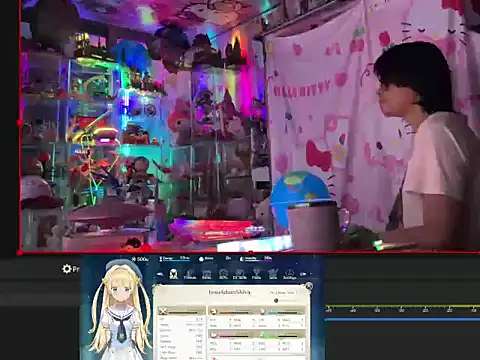This screenshot has width=480, height=360.
Task: Open the trophy icon tab in game menu
Action: coord(256,274)
